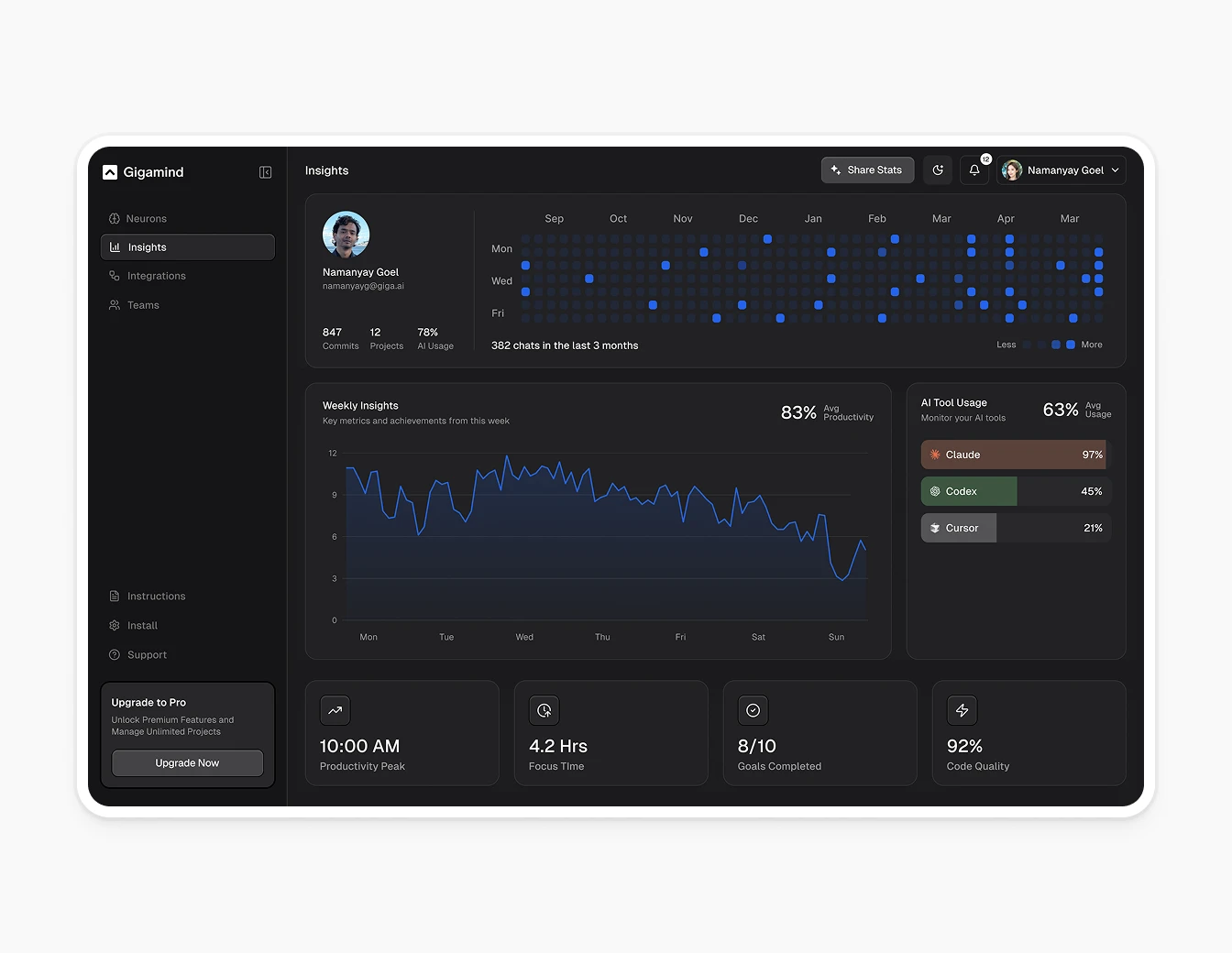
Task: Click the Upgrade Now button
Action: coord(187,762)
